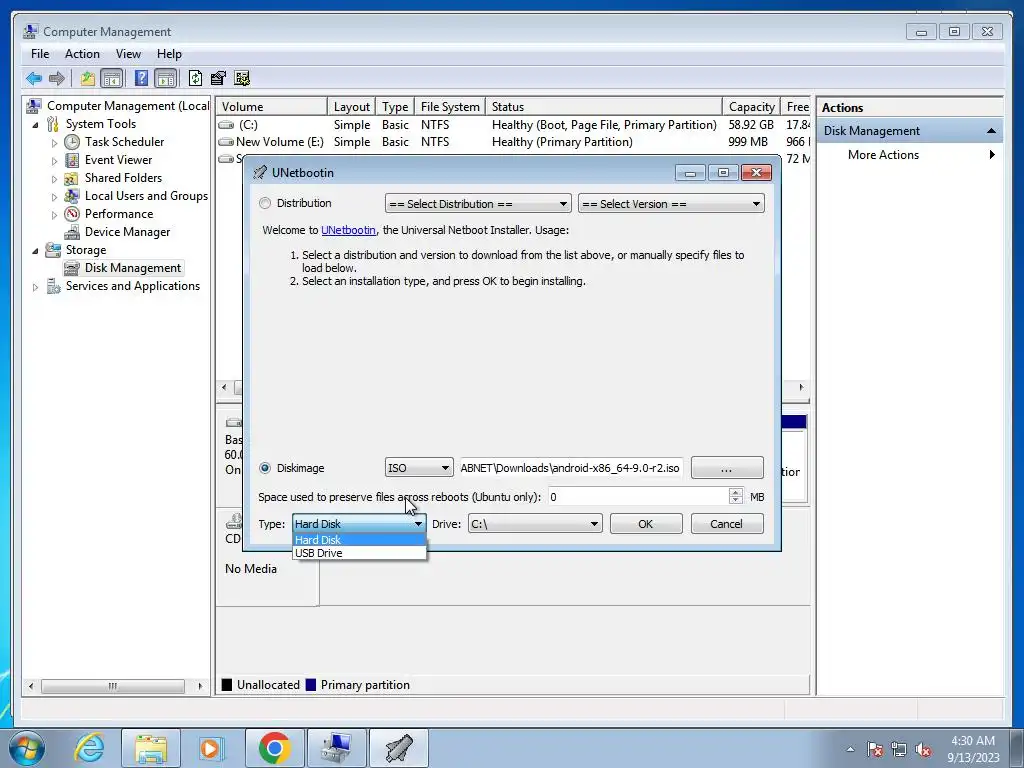Click the muted volume tray icon
1024x768 pixels.
923,750
